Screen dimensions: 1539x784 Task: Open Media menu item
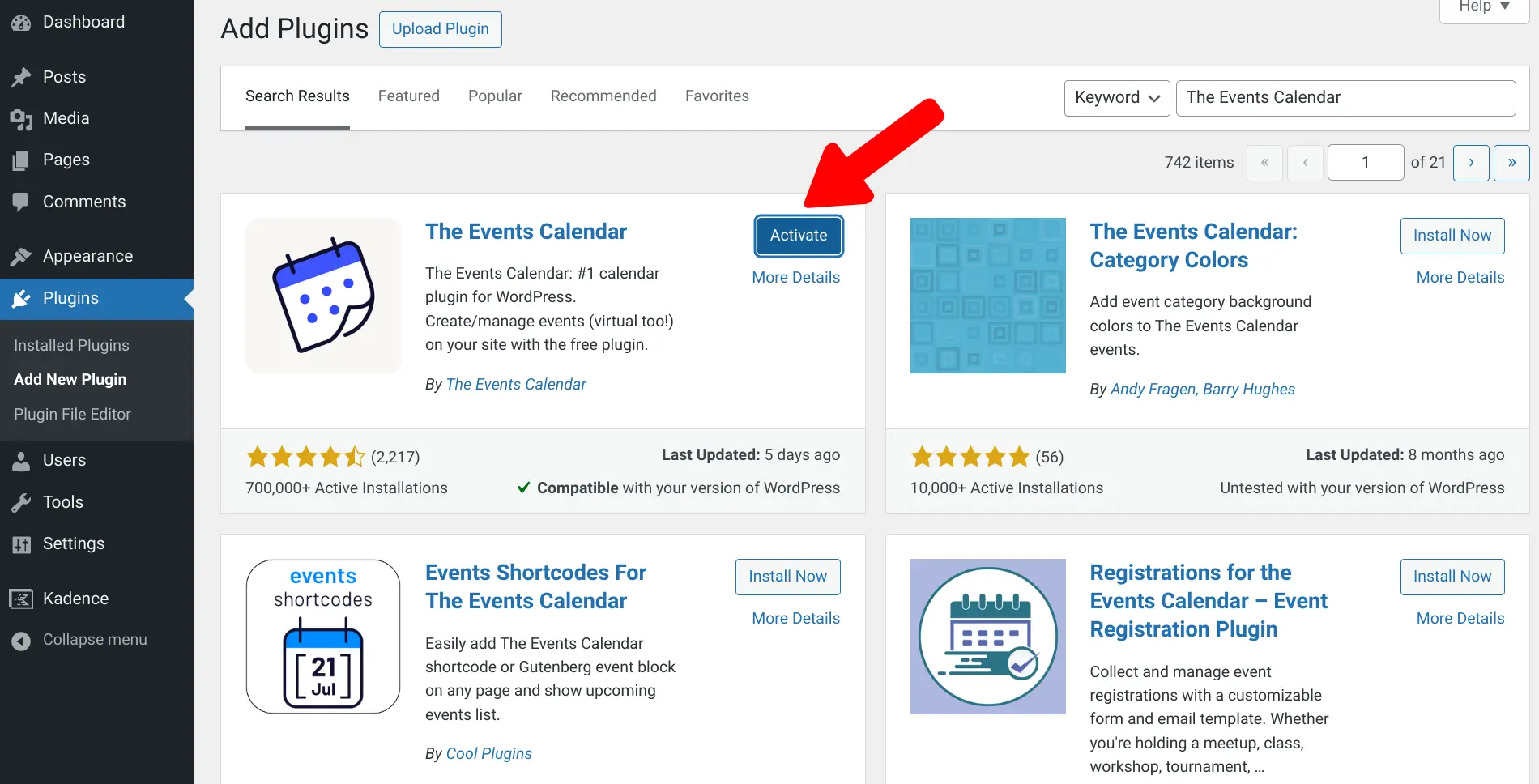click(x=96, y=119)
